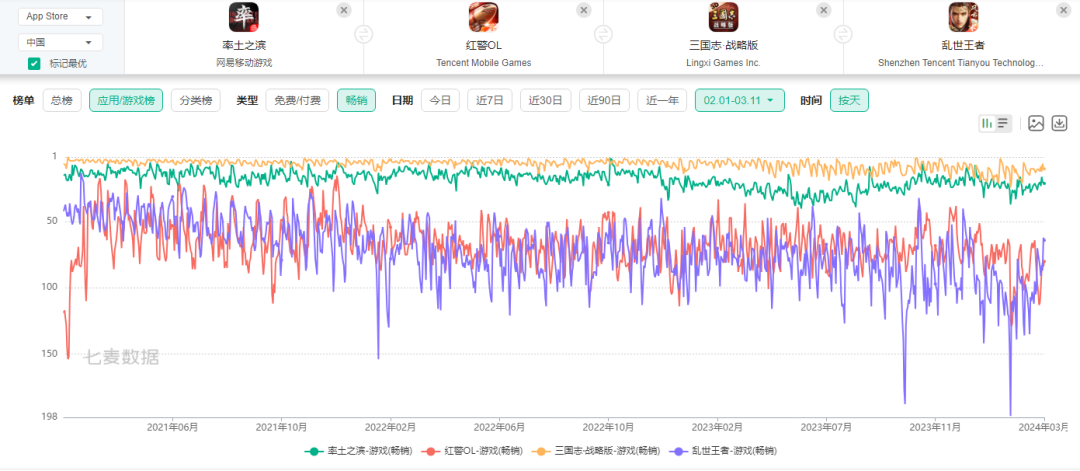Open the App Store platform dropdown
Image resolution: width=1080 pixels, height=471 pixels.
coord(61,17)
